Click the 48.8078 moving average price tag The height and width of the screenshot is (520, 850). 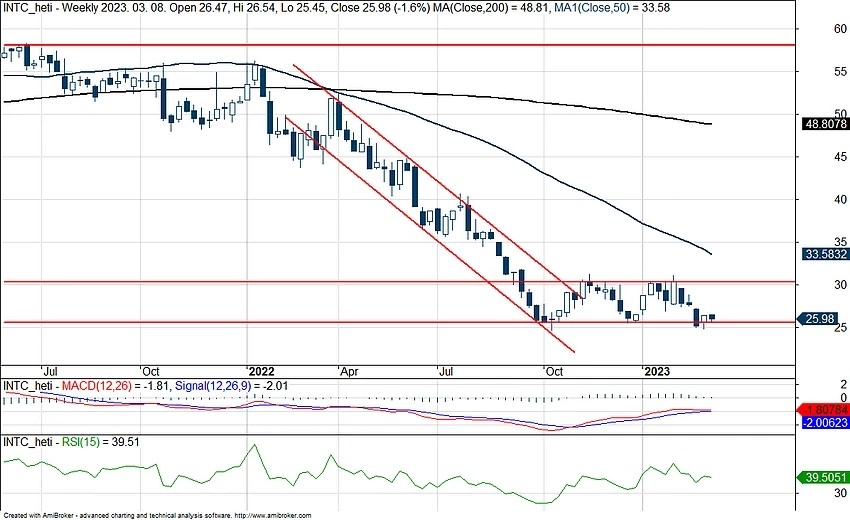(825, 125)
